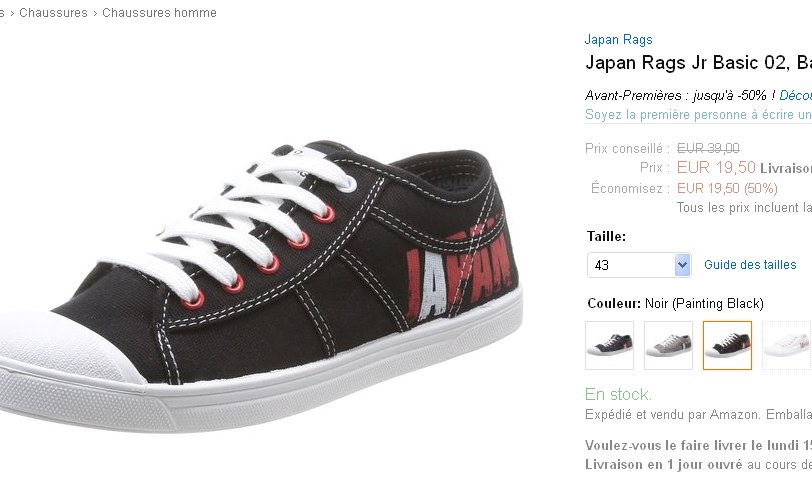The image size is (812, 488).
Task: Click the Taille label text
Action: 606,237
